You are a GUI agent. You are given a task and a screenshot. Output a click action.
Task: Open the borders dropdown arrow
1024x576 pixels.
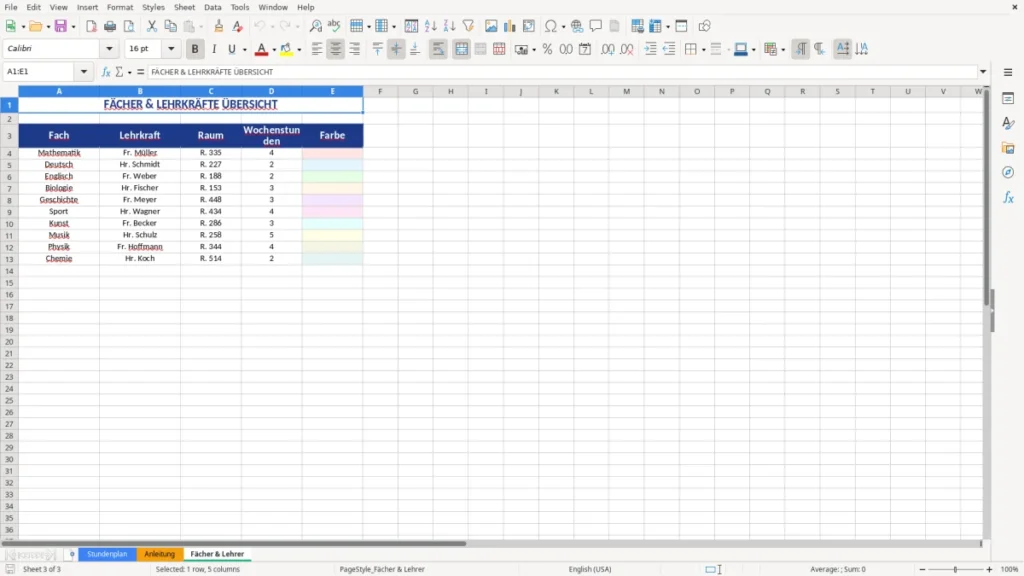coord(703,50)
